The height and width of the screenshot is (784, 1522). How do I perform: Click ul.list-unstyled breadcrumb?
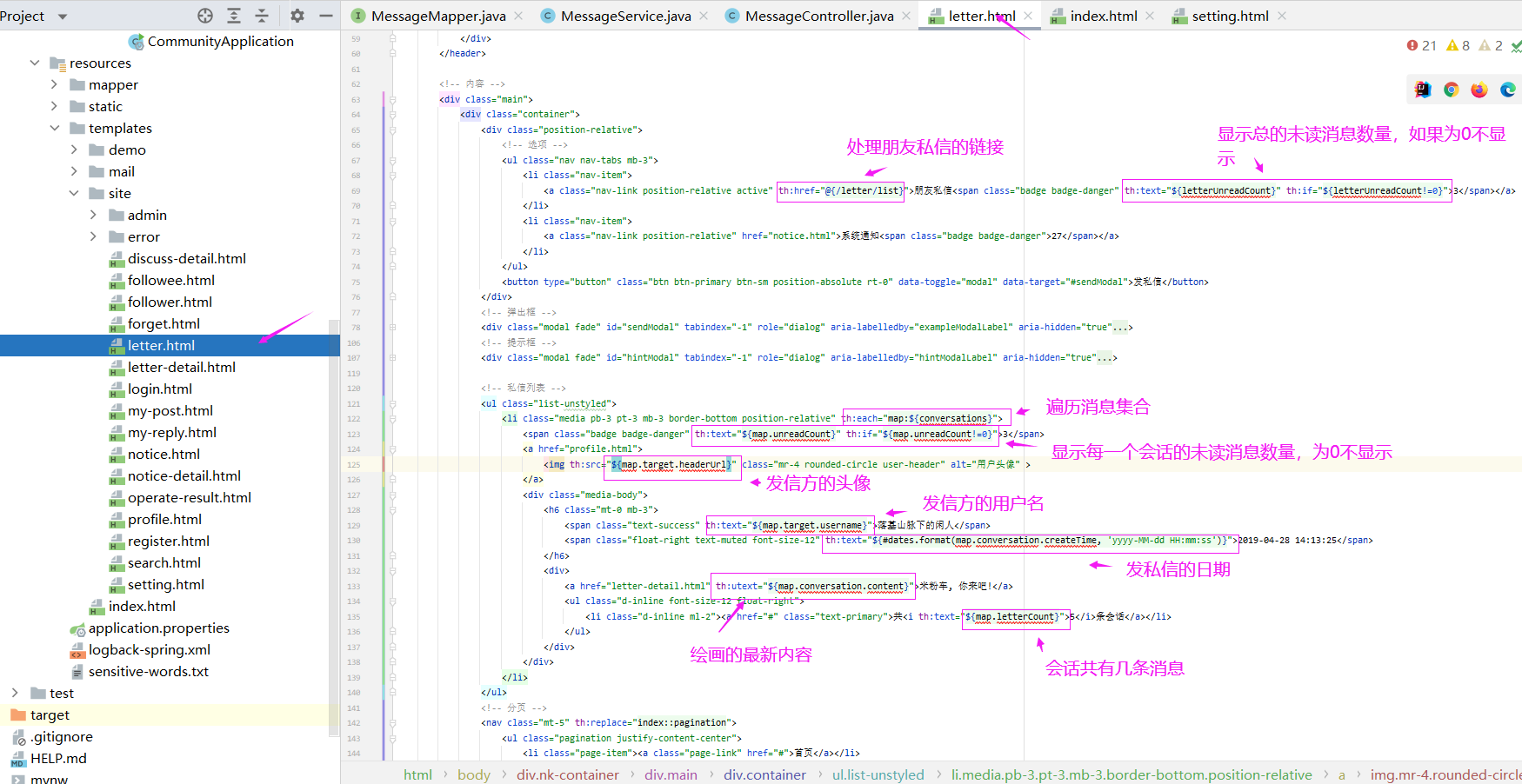878,774
